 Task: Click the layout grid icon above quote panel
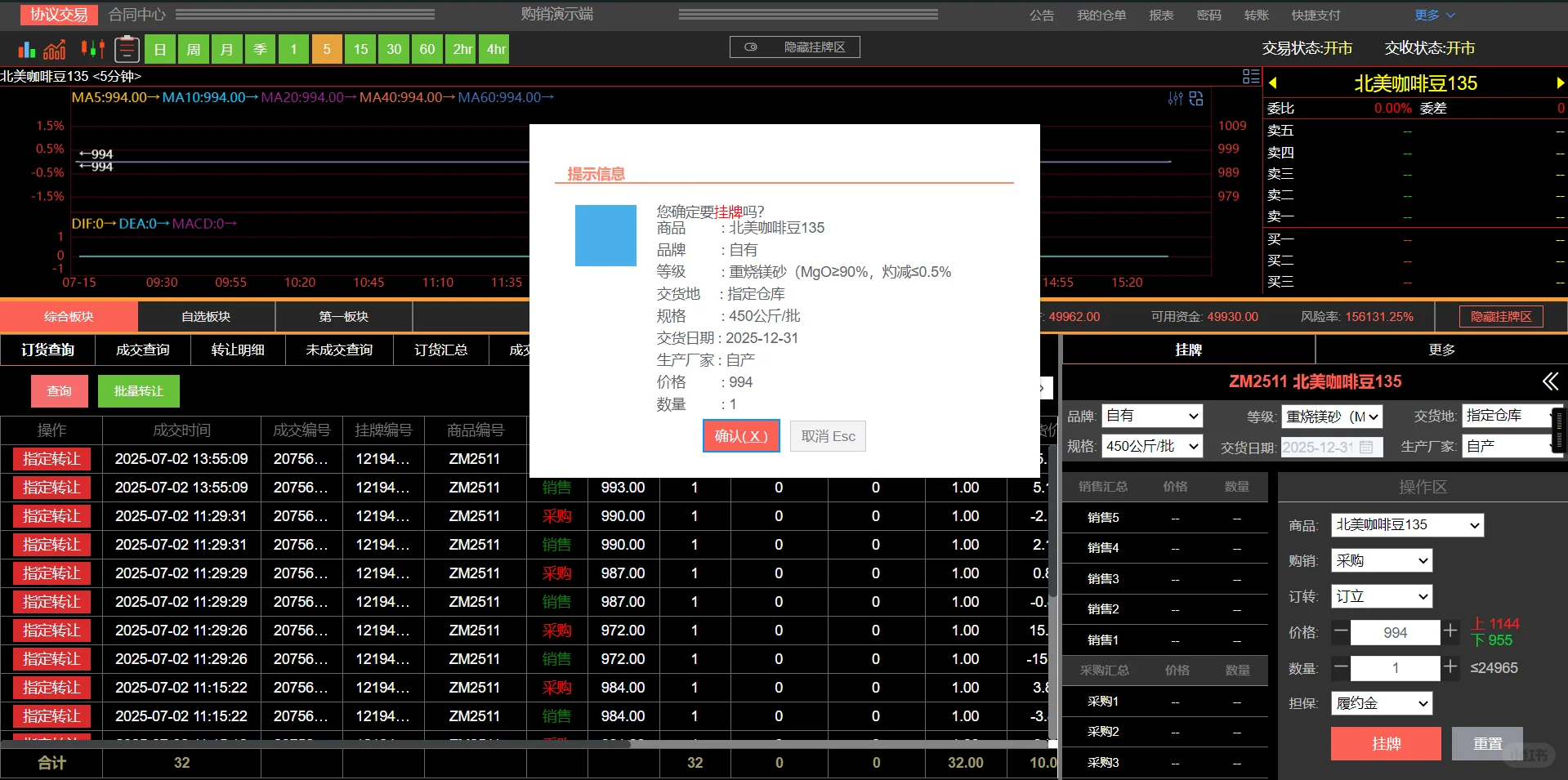1250,76
